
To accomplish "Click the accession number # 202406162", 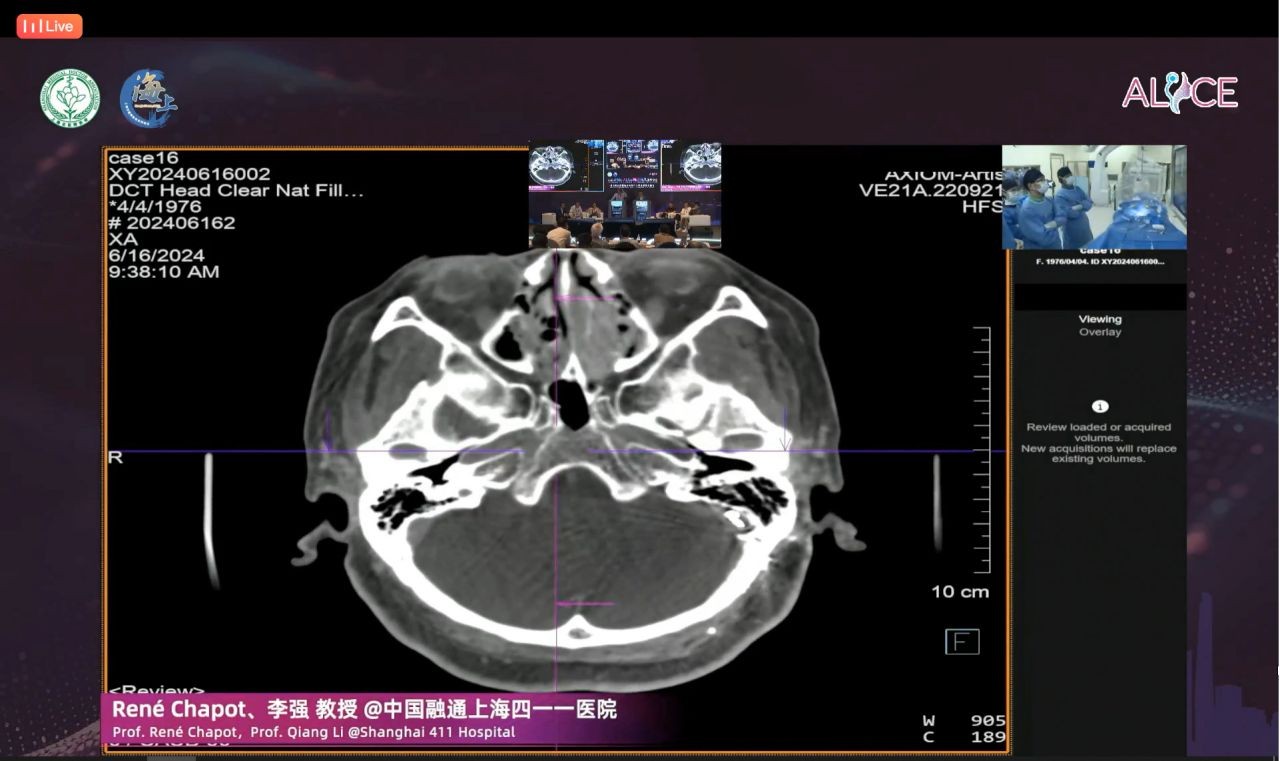I will point(172,223).
